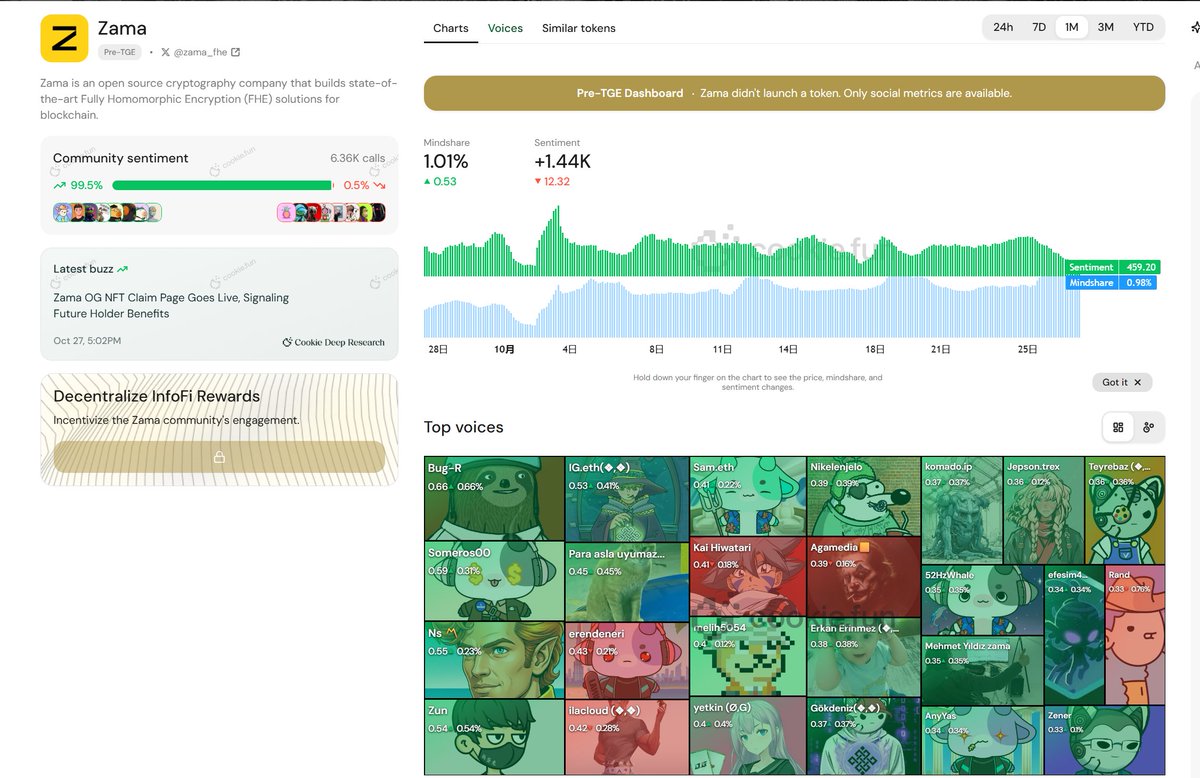Open the Kai Hiwatari voice tile
The width and height of the screenshot is (1200, 778).
(748, 577)
